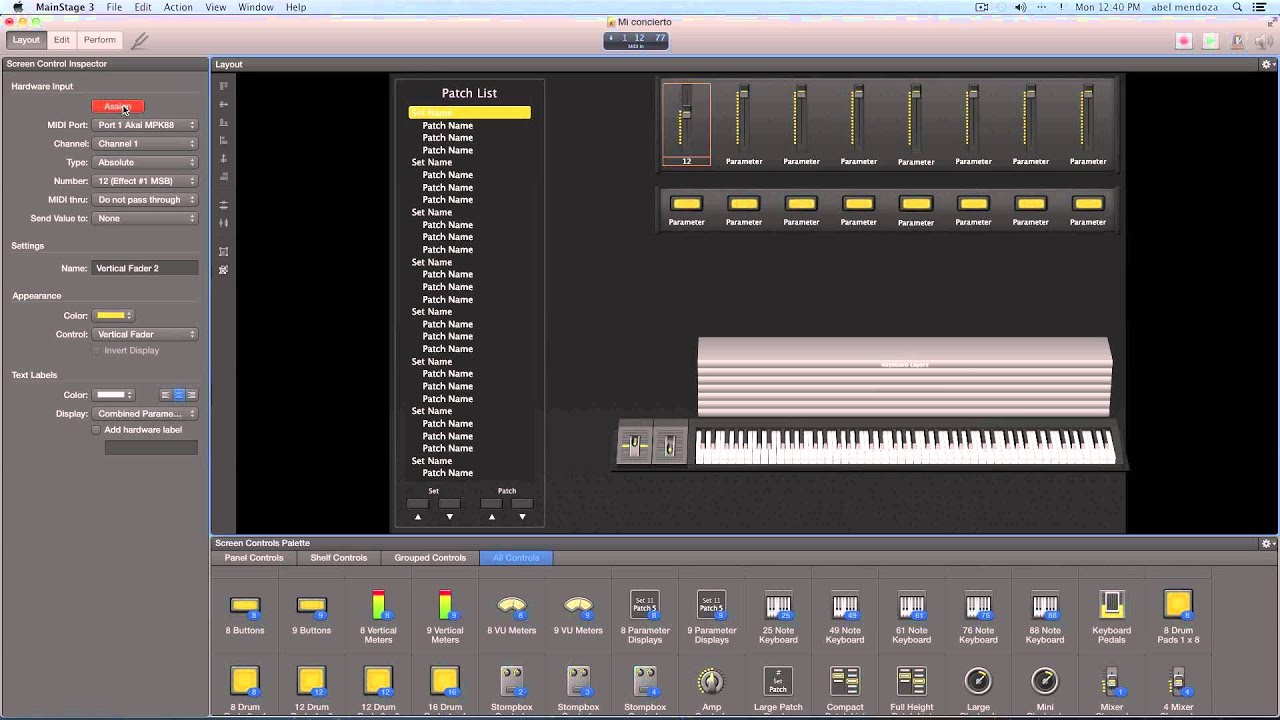Click the record button in the toolbar

coord(1183,41)
